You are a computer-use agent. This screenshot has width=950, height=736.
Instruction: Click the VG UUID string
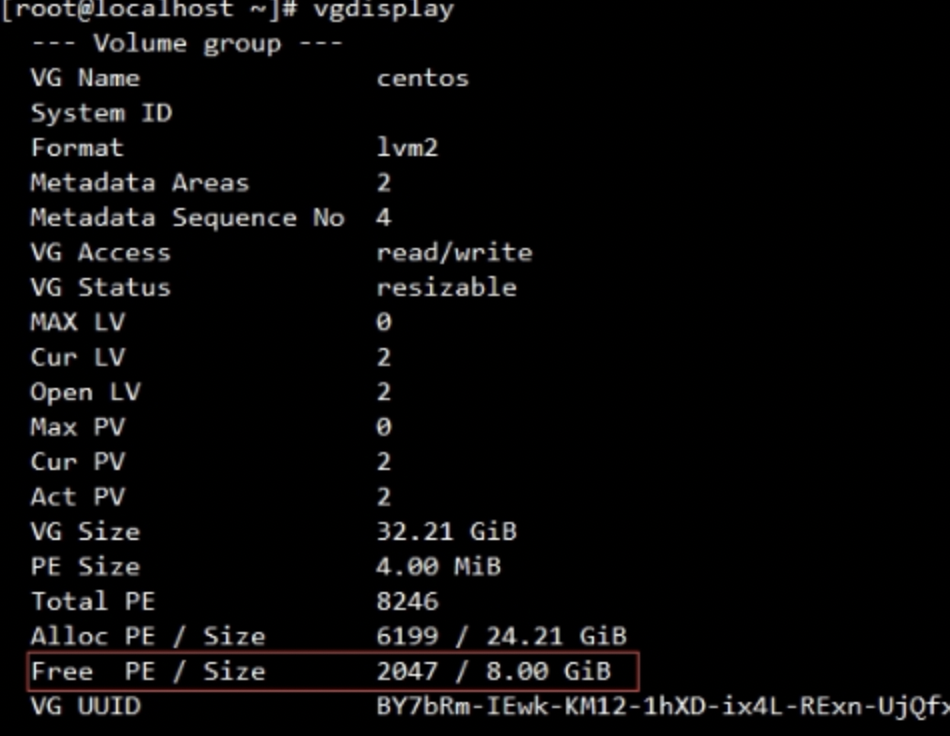coord(663,706)
